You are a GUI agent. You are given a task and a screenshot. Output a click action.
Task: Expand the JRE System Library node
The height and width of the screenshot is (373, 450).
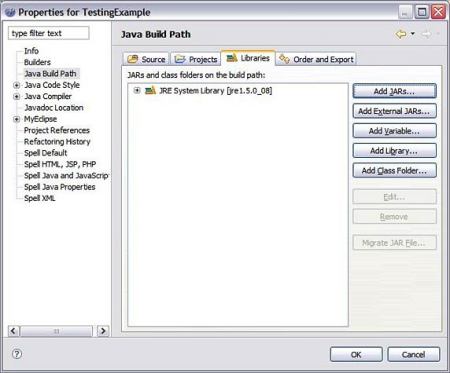(137, 90)
